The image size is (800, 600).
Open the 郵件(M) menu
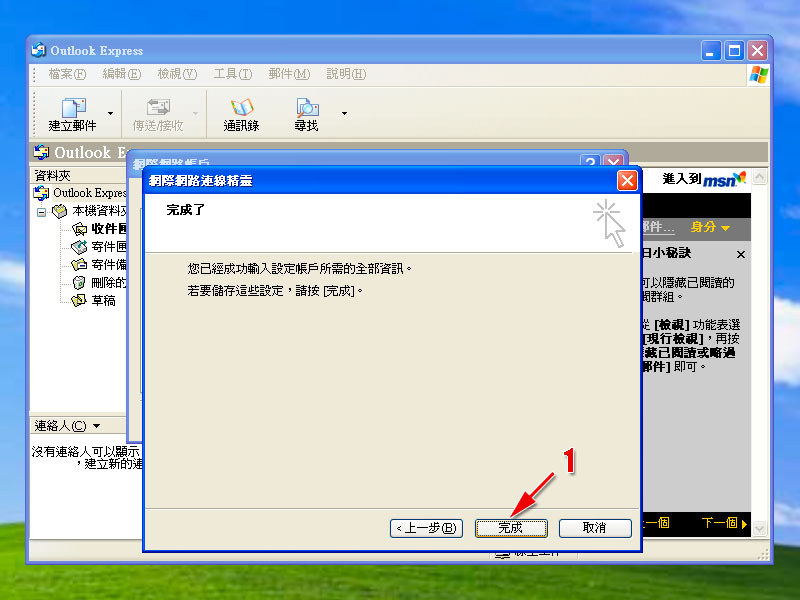(289, 74)
